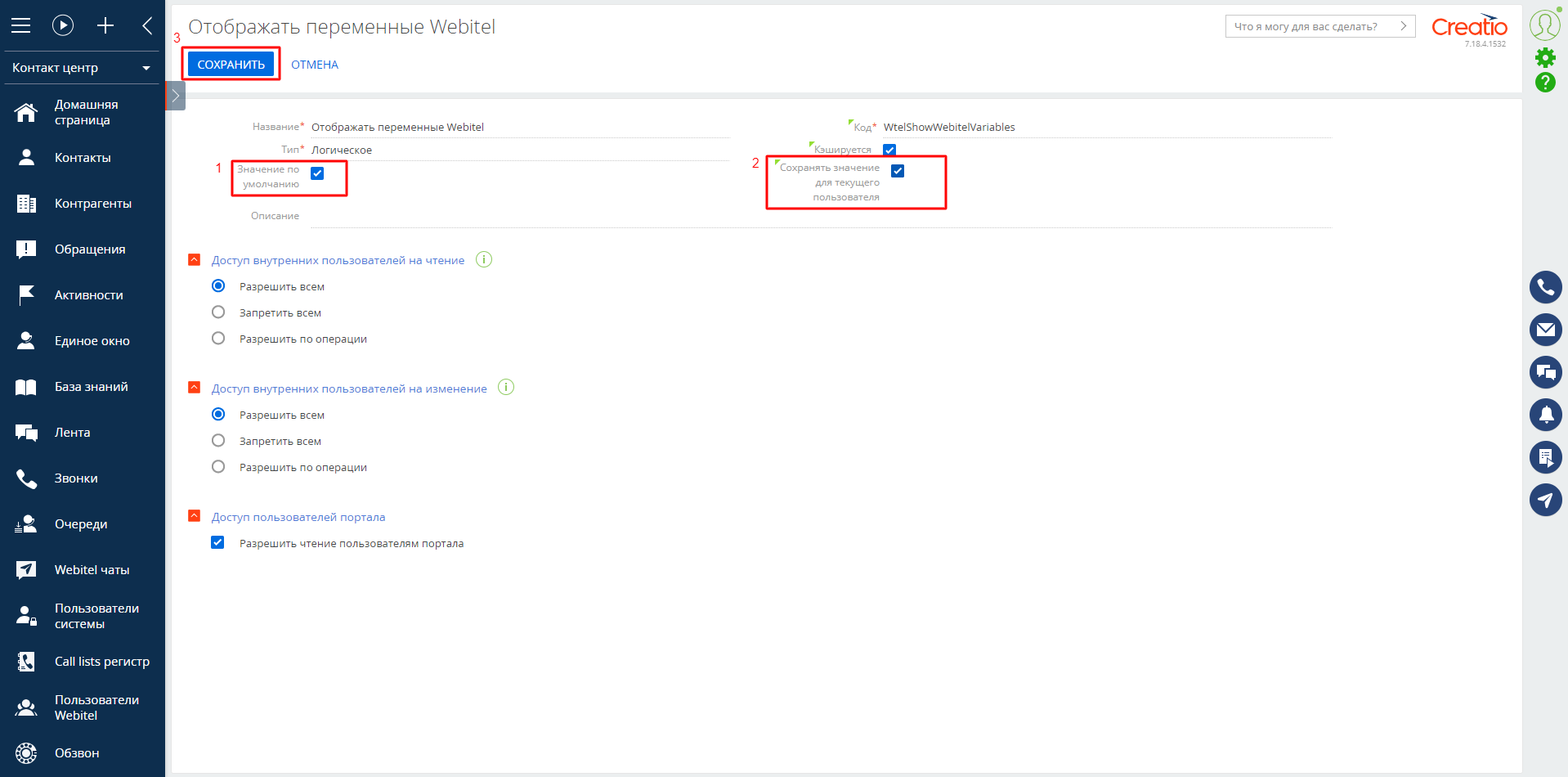Collapse Доступ внутренних пользователей на чтение group
Screen dimensions: 1568x777
pos(195,259)
